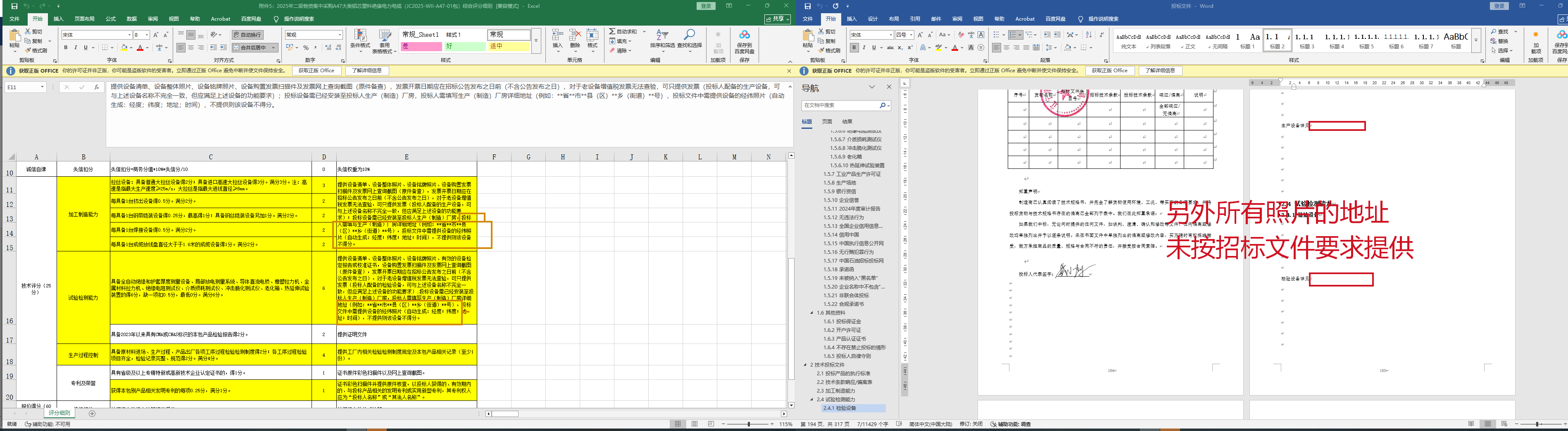Click the AutoSum sigma icon in Excel

pyautogui.click(x=612, y=32)
